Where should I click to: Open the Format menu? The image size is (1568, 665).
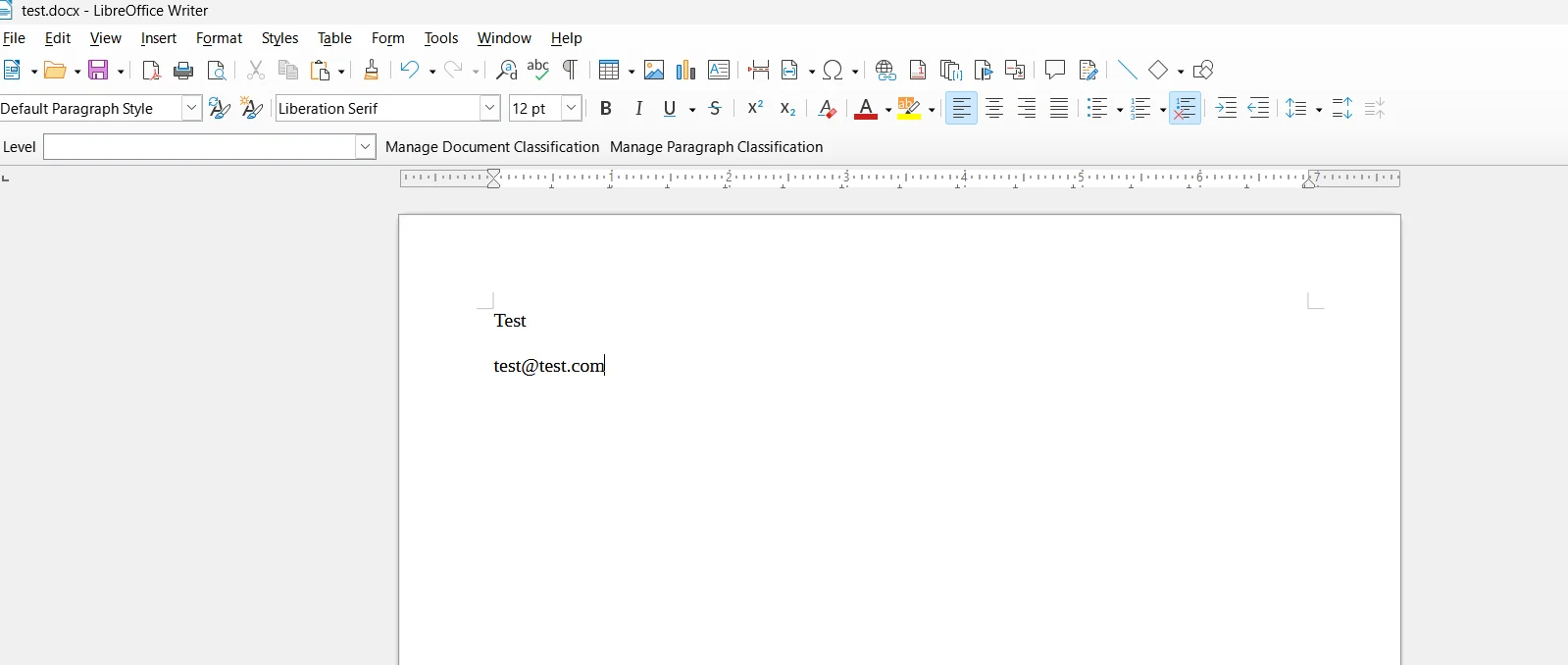coord(219,38)
